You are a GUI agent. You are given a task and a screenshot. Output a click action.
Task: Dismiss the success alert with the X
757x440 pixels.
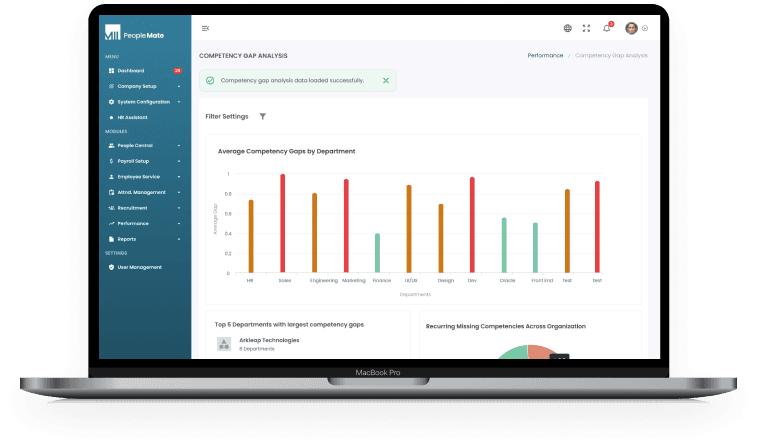[x=386, y=81]
